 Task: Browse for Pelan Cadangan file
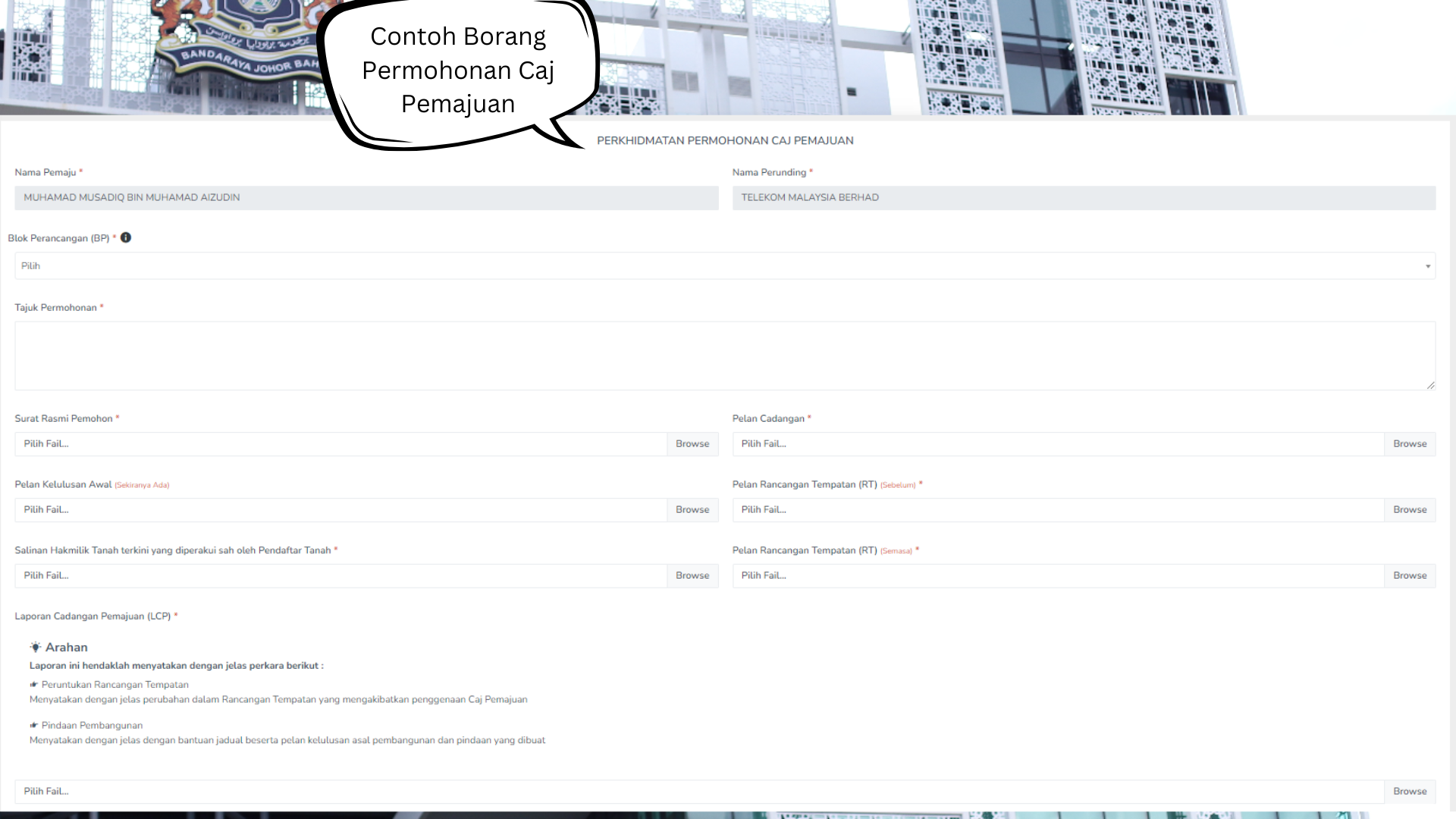pyautogui.click(x=1409, y=444)
